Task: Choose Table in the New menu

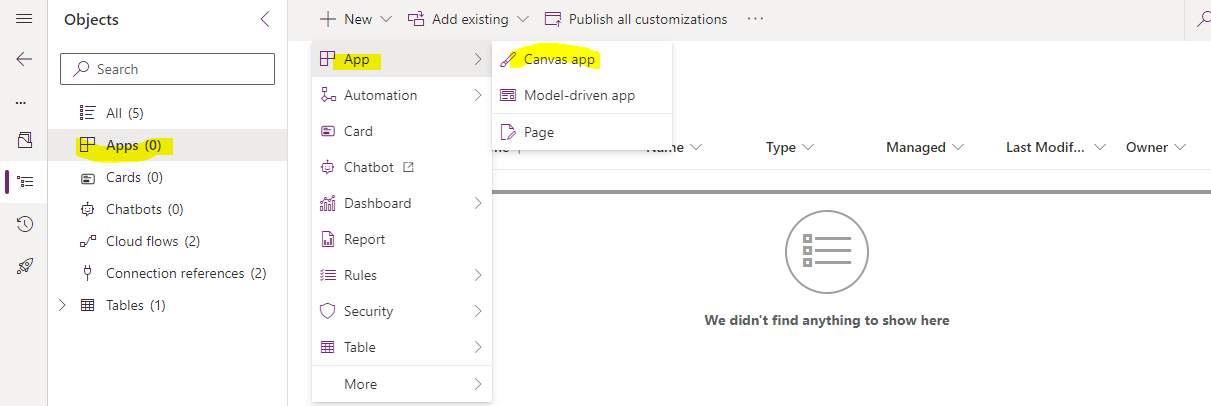Action: pyautogui.click(x=401, y=347)
